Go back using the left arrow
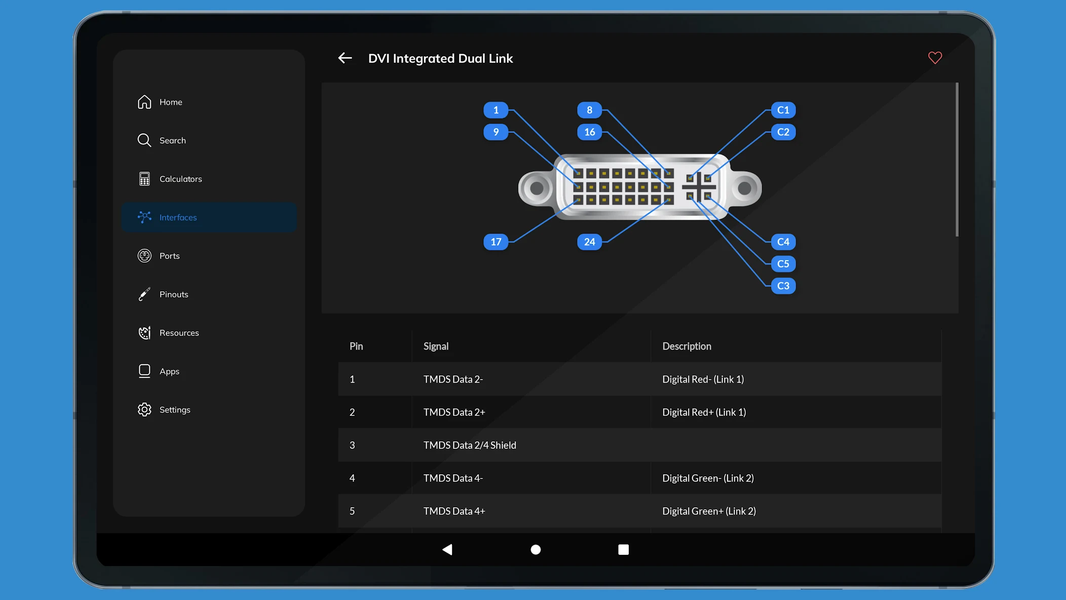 345,58
